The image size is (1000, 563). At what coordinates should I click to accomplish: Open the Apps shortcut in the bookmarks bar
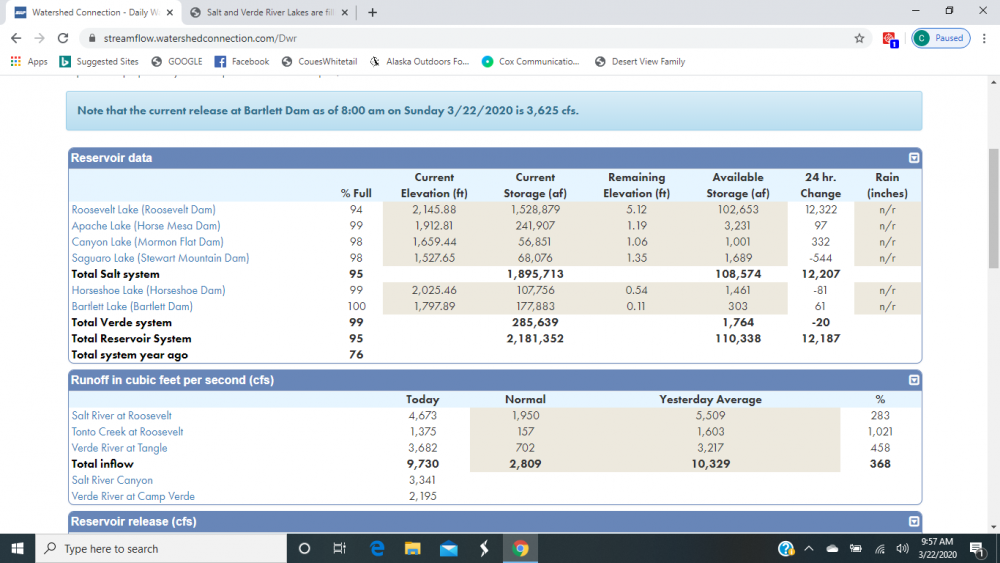click(x=29, y=61)
